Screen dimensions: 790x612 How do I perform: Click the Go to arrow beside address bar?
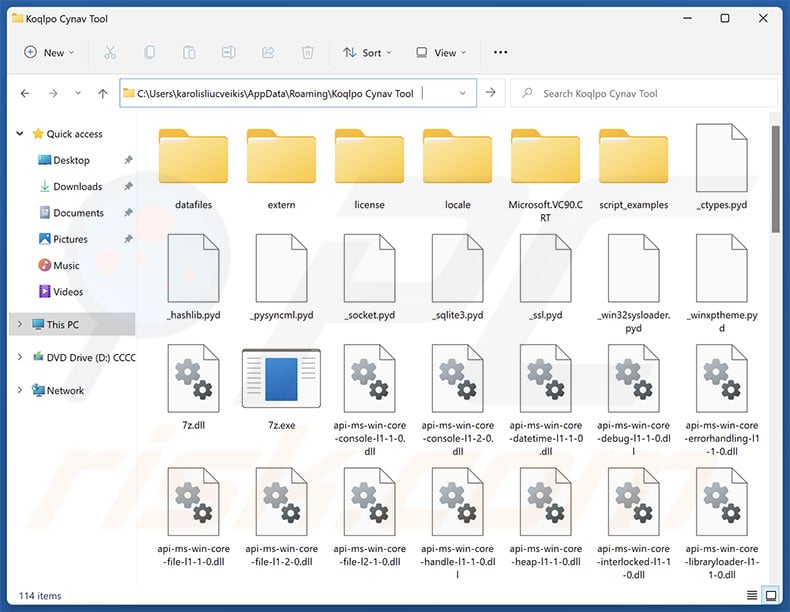491,93
